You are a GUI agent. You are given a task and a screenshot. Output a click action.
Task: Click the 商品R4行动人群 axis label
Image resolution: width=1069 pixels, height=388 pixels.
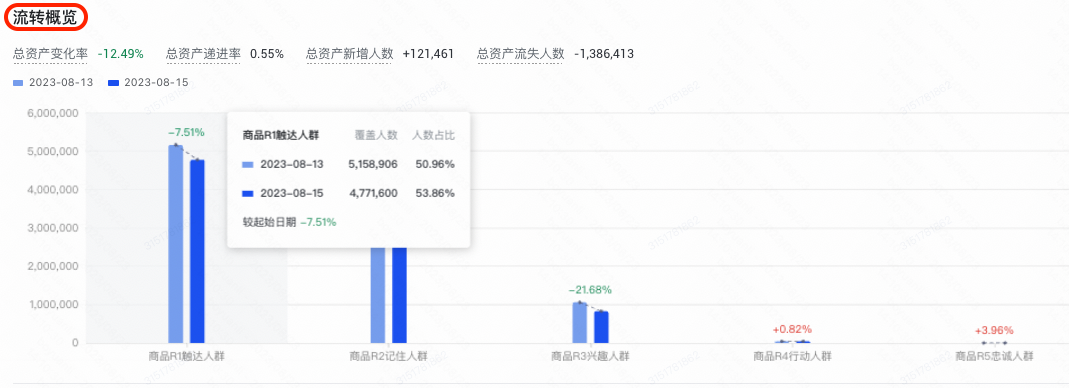[x=793, y=356]
